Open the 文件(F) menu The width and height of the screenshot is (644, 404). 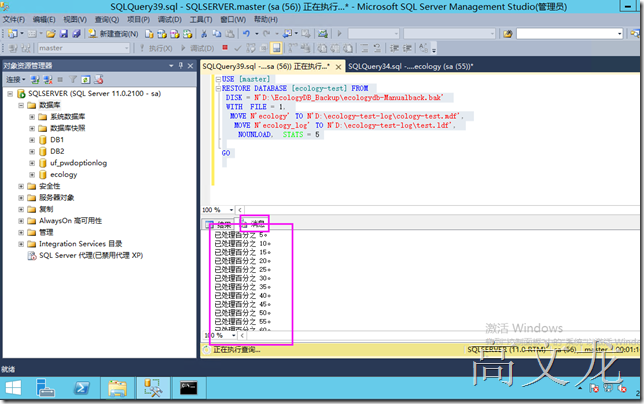(14, 19)
